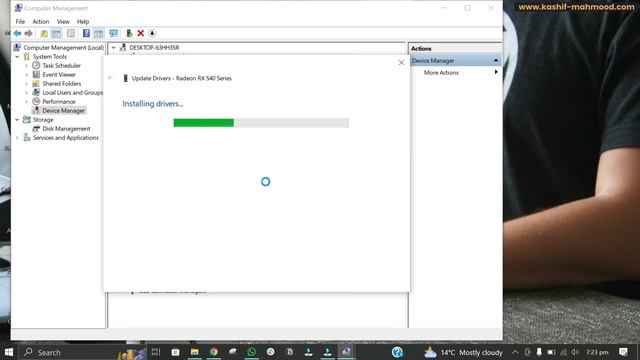640x360 pixels.
Task: Click the green Update device driver icon
Action: (x=129, y=33)
